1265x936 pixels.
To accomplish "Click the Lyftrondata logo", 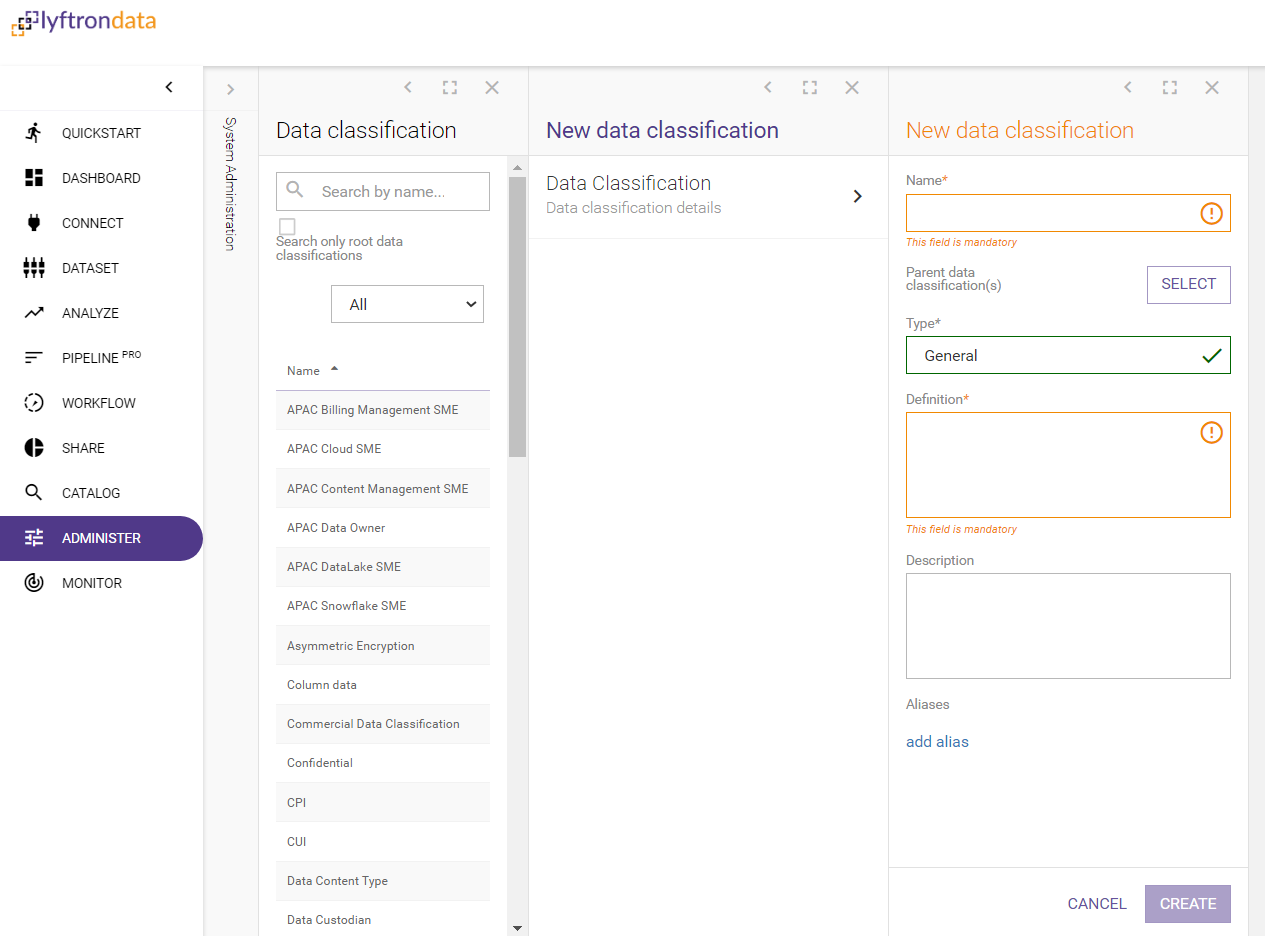I will 84,21.
